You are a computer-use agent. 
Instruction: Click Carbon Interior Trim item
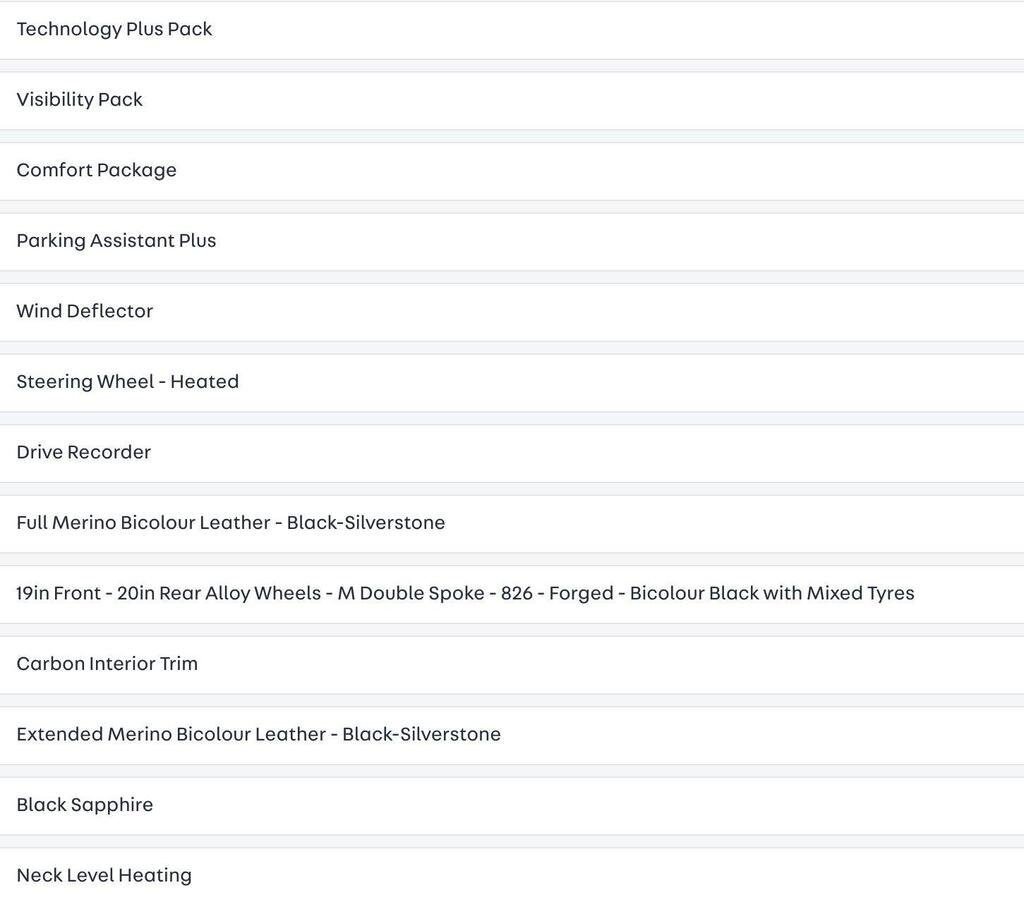point(512,665)
